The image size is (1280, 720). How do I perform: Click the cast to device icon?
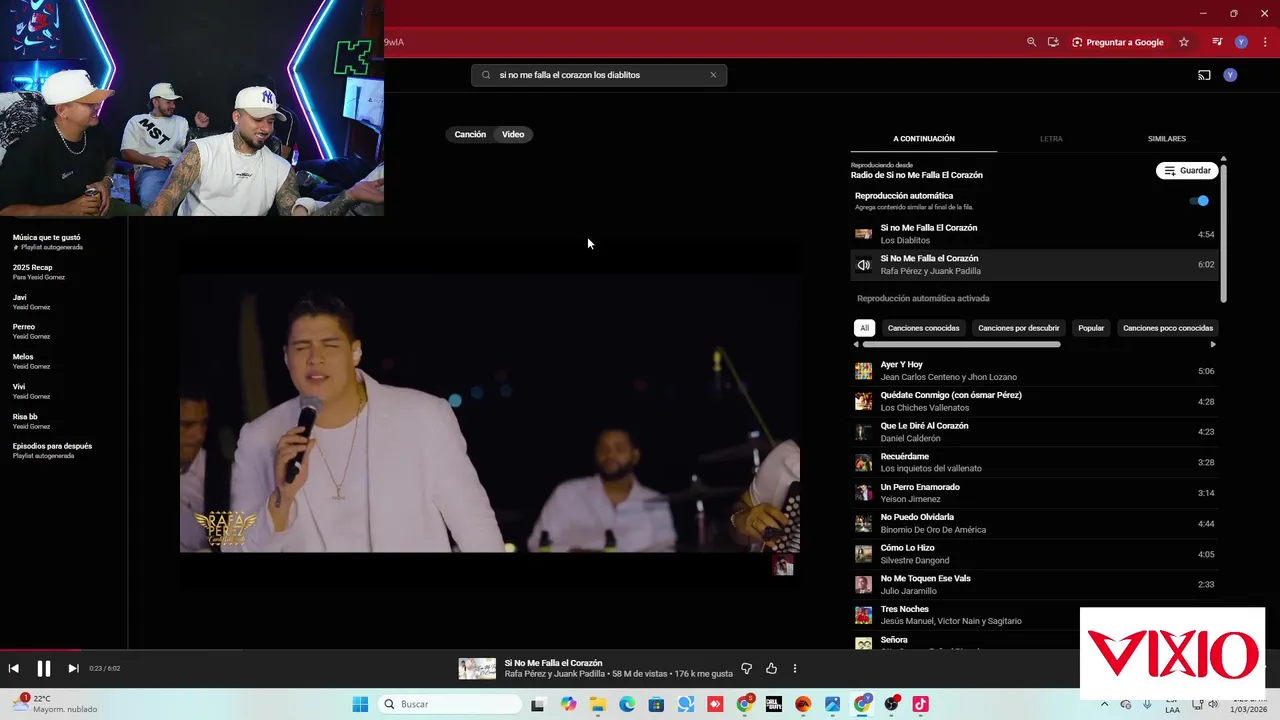coord(1204,75)
